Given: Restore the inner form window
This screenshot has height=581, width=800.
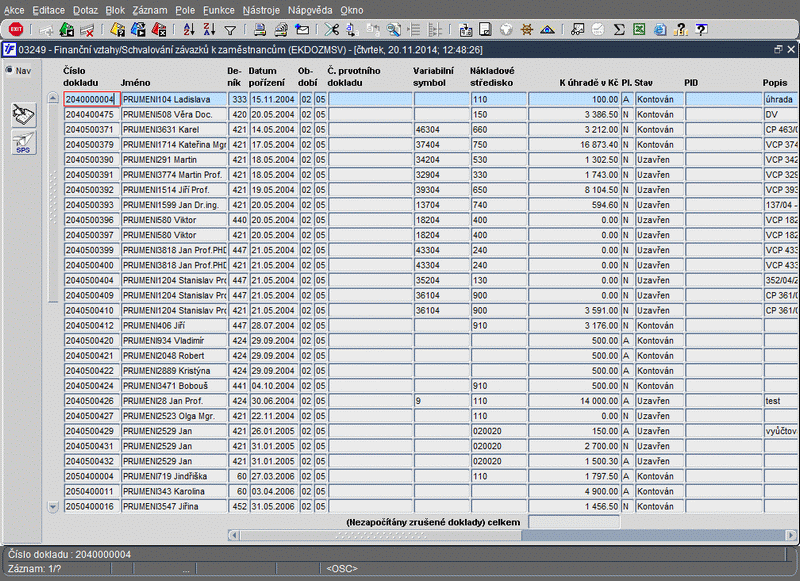Looking at the screenshot, I should click(778, 49).
